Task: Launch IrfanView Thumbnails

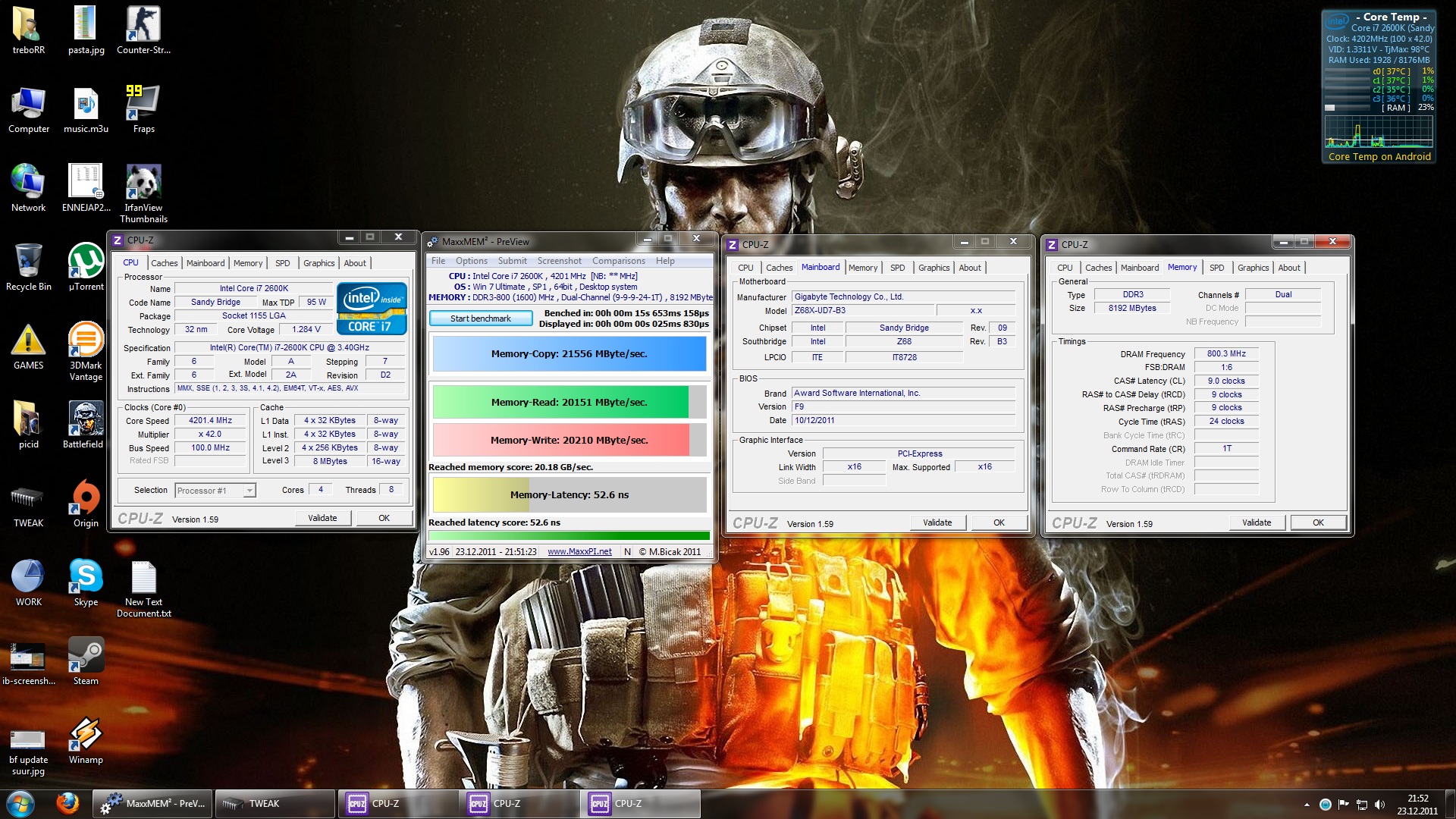Action: coord(143,193)
